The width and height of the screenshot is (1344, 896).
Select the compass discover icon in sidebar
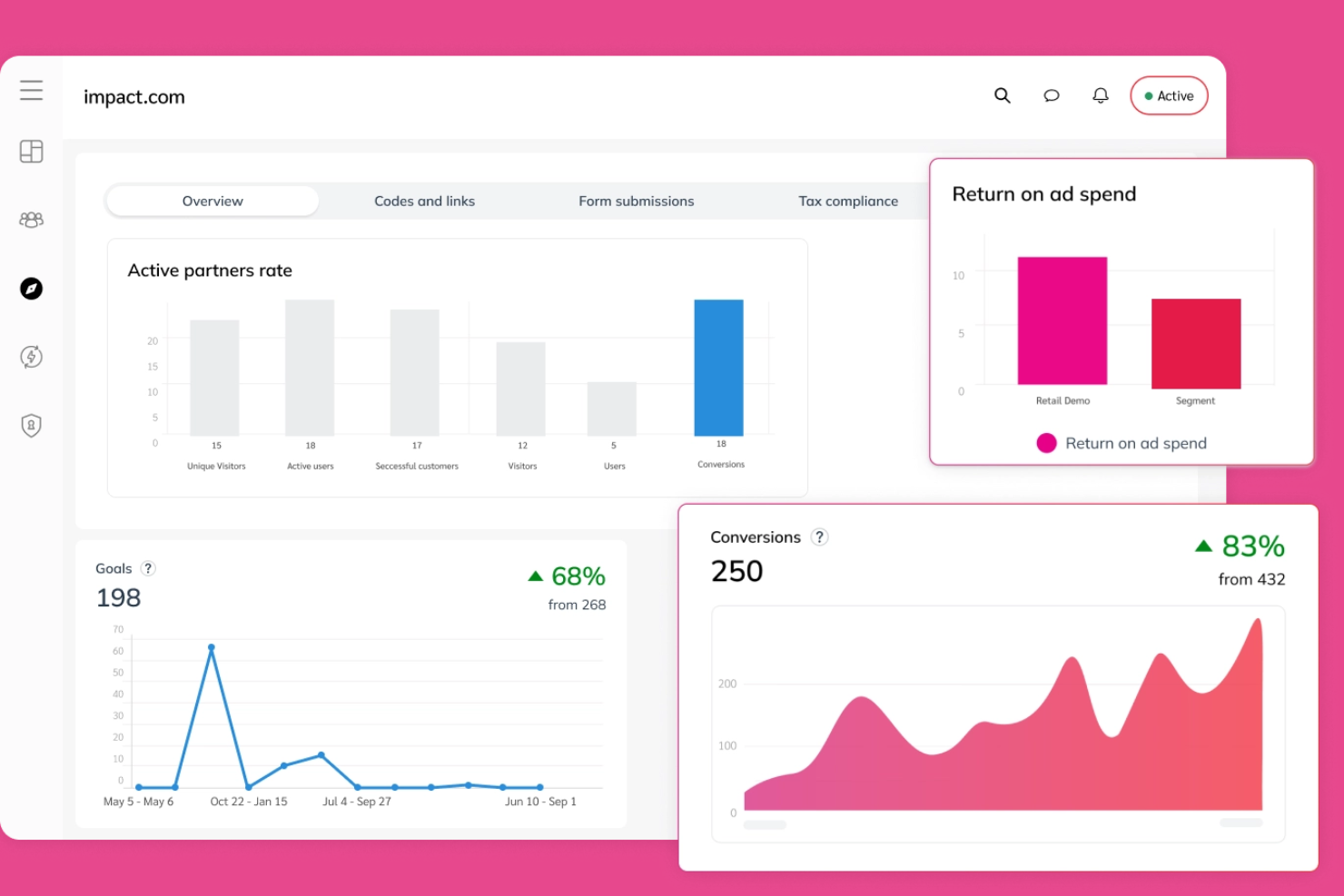(x=32, y=289)
